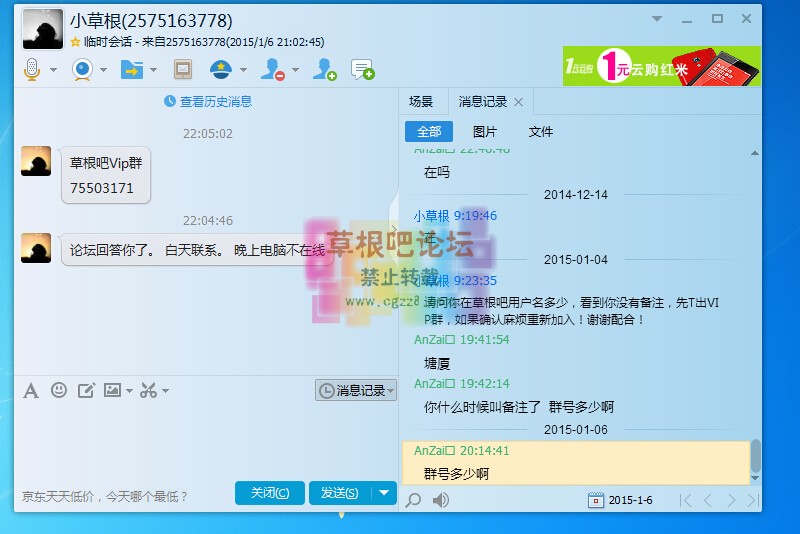Screen dimensions: 800x534
Task: Open the emoticon smiley picker
Action: 59,390
